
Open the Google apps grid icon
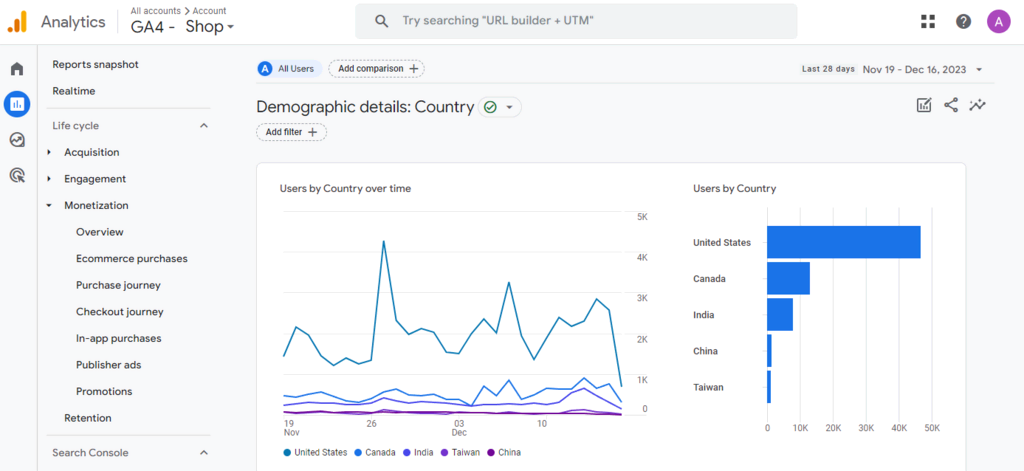coord(928,21)
